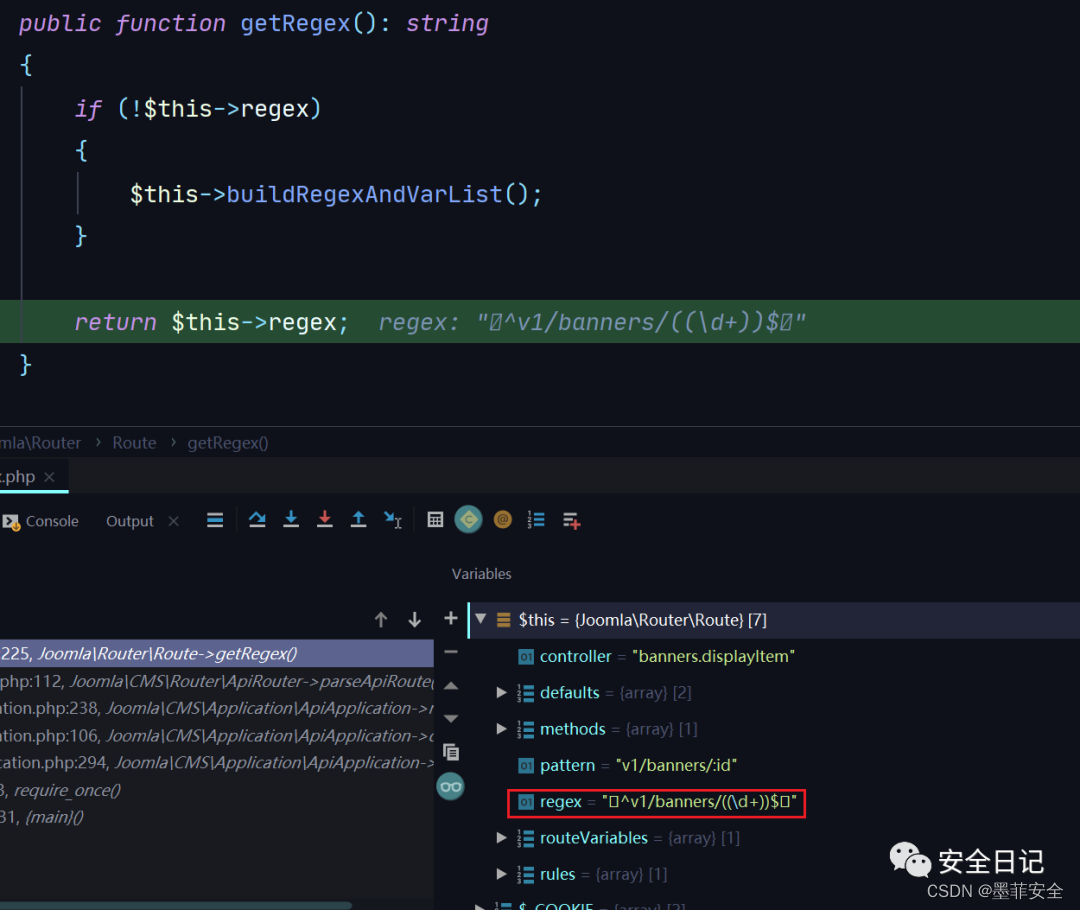Click Run to Cursor icon
This screenshot has height=910, width=1080.
[393, 520]
